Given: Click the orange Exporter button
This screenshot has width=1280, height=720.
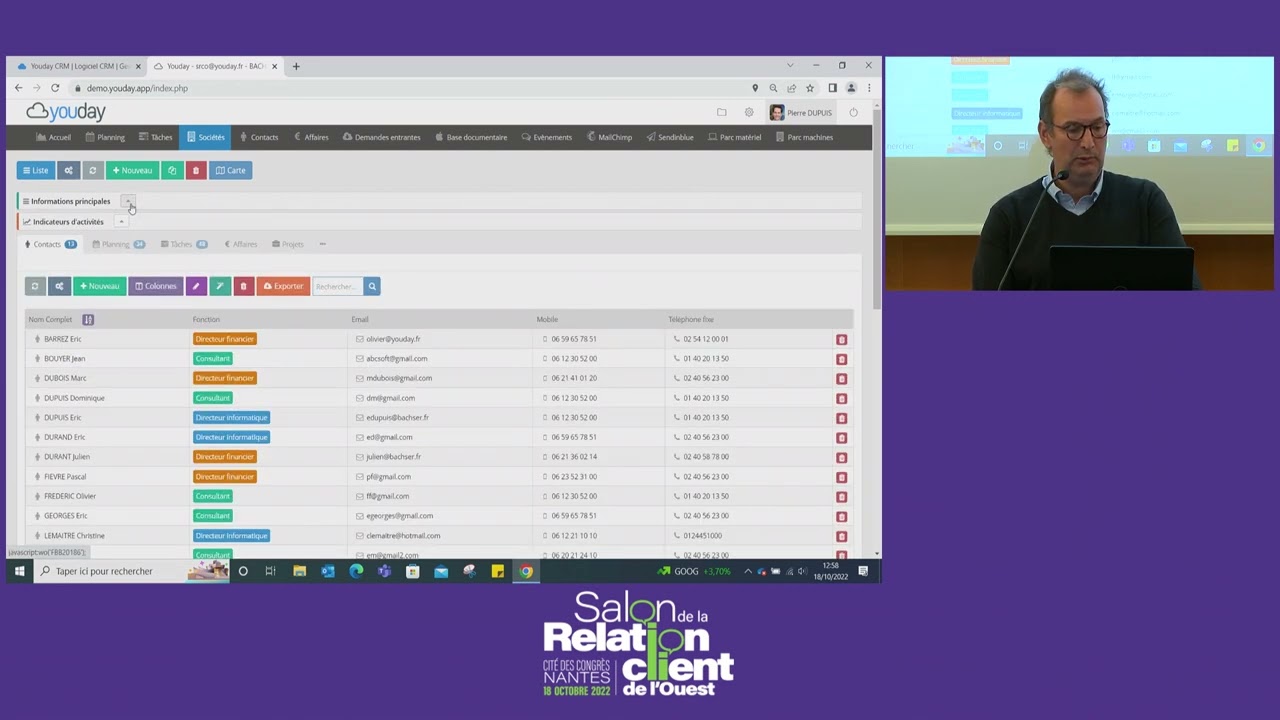Looking at the screenshot, I should click(283, 286).
